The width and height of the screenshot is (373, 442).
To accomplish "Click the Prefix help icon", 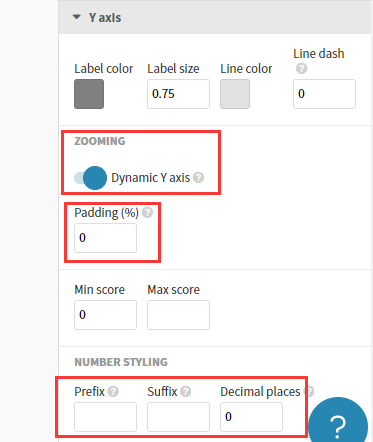I will point(113,391).
